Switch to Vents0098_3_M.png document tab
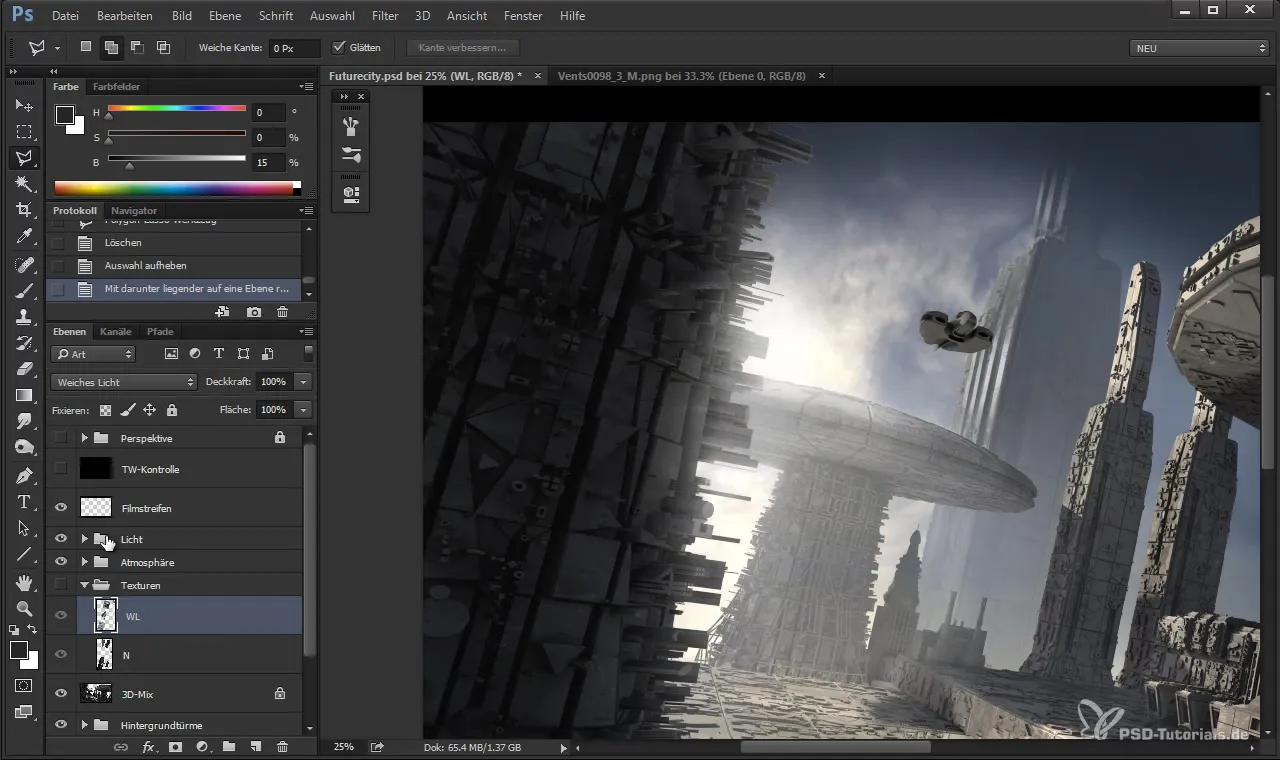 681,76
